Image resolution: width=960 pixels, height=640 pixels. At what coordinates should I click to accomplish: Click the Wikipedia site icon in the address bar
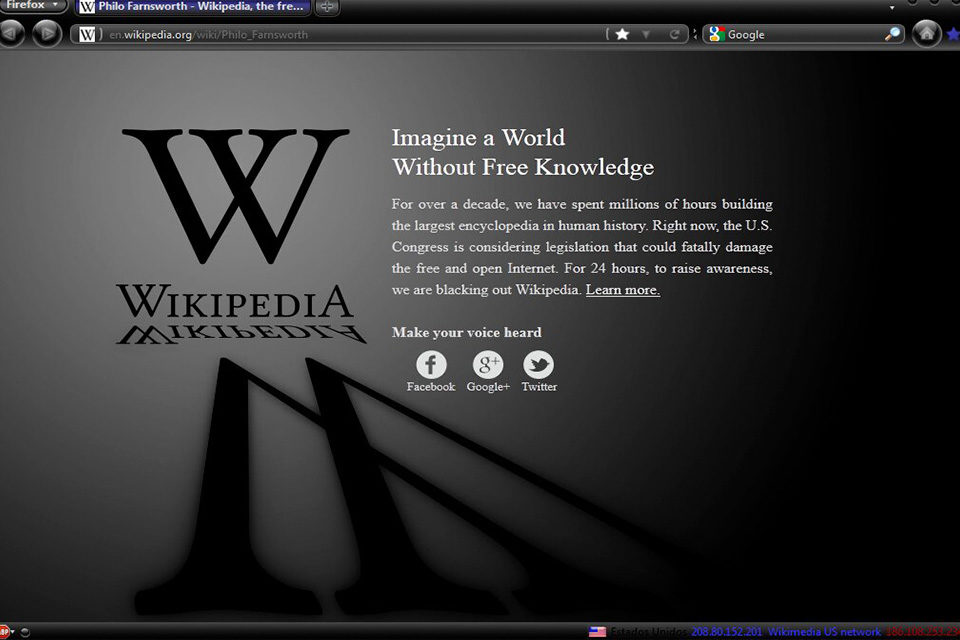pyautogui.click(x=87, y=34)
